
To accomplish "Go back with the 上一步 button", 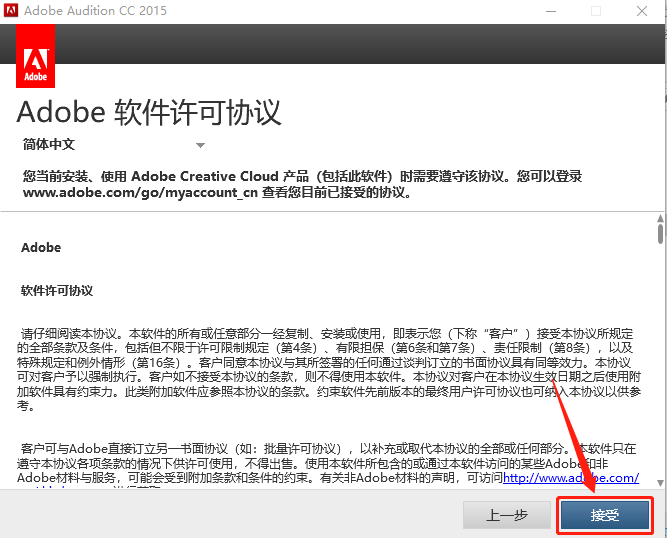I will point(507,515).
